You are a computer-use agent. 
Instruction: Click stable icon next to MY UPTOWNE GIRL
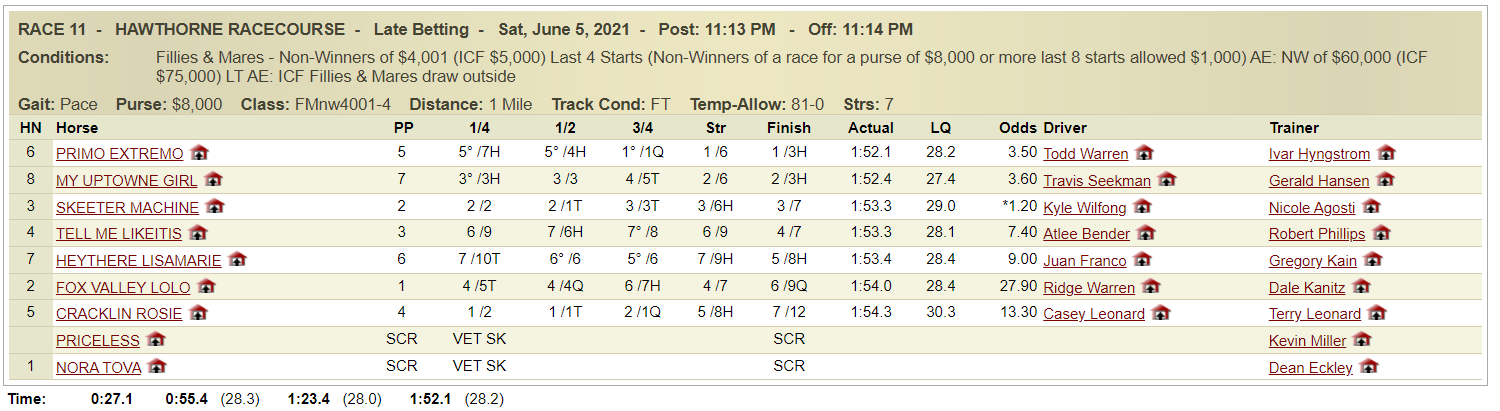pyautogui.click(x=214, y=180)
